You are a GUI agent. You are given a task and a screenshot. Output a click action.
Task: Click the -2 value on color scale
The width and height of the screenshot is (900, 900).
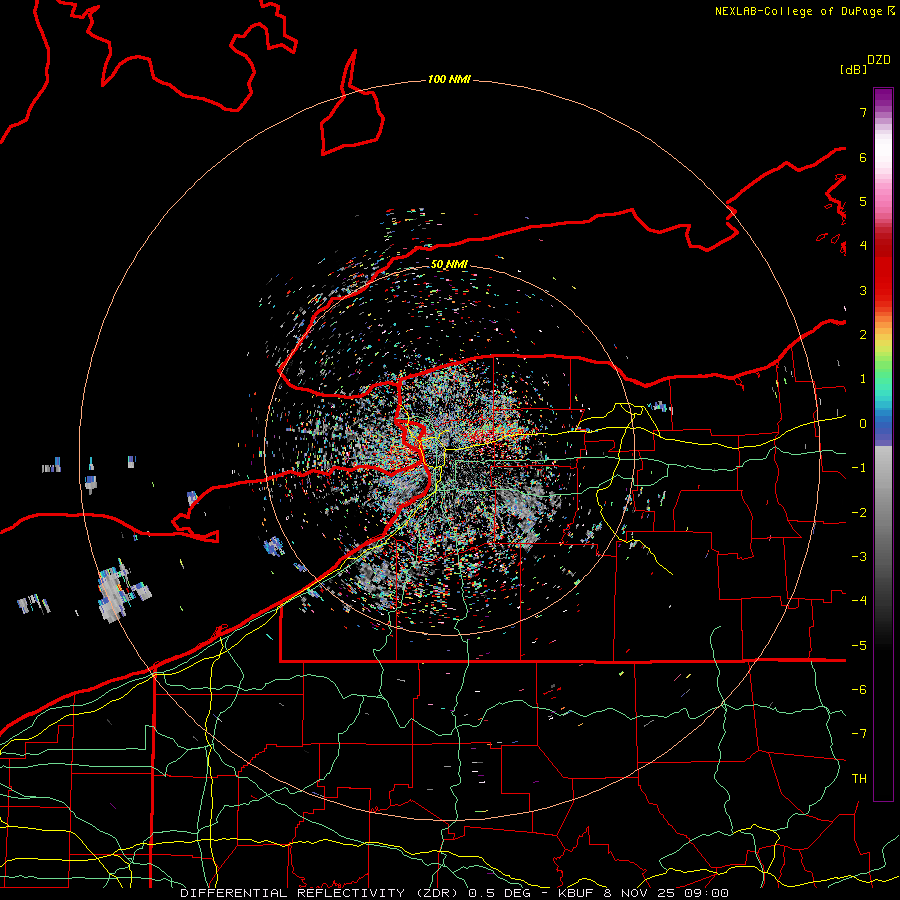[x=859, y=513]
